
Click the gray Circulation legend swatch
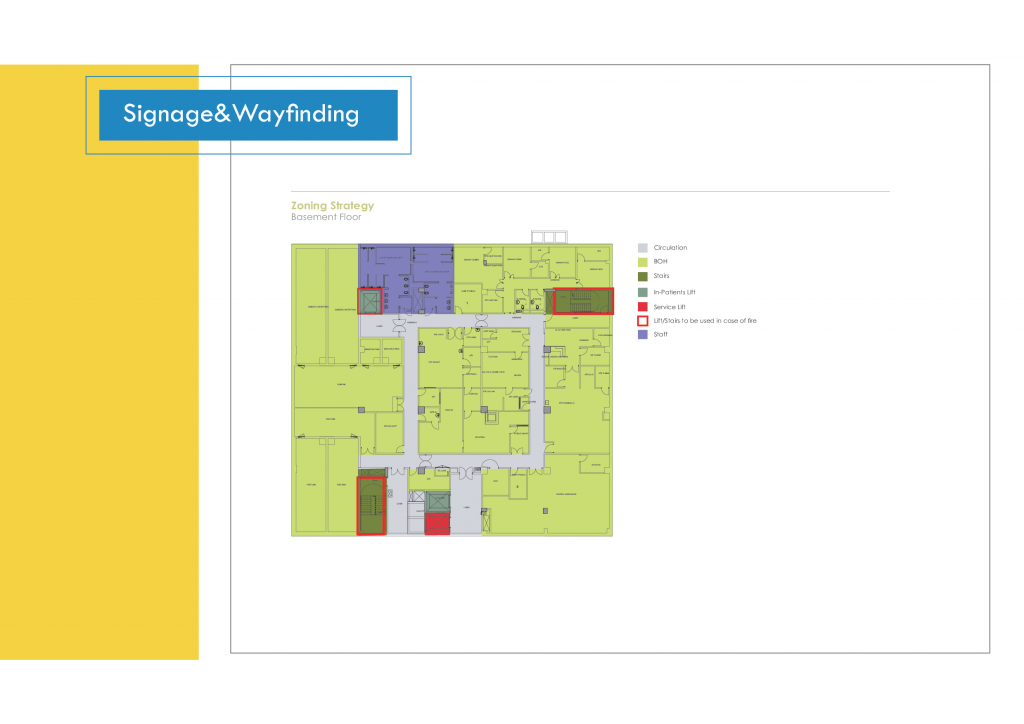(x=643, y=247)
